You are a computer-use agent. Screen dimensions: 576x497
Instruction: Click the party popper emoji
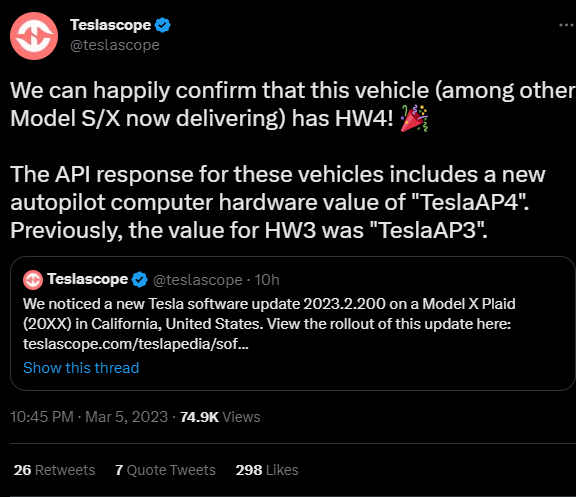click(414, 118)
